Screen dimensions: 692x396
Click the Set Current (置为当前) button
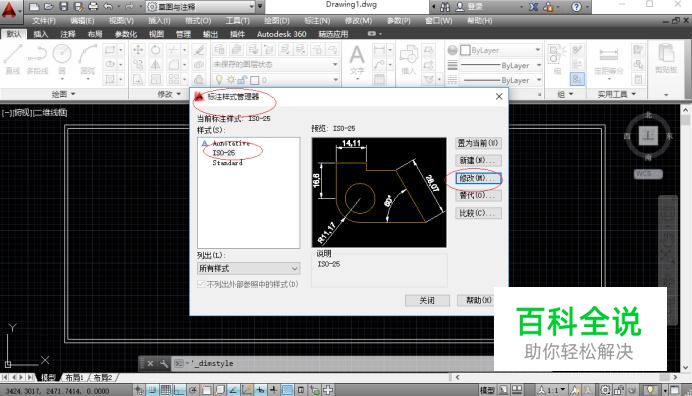click(478, 143)
